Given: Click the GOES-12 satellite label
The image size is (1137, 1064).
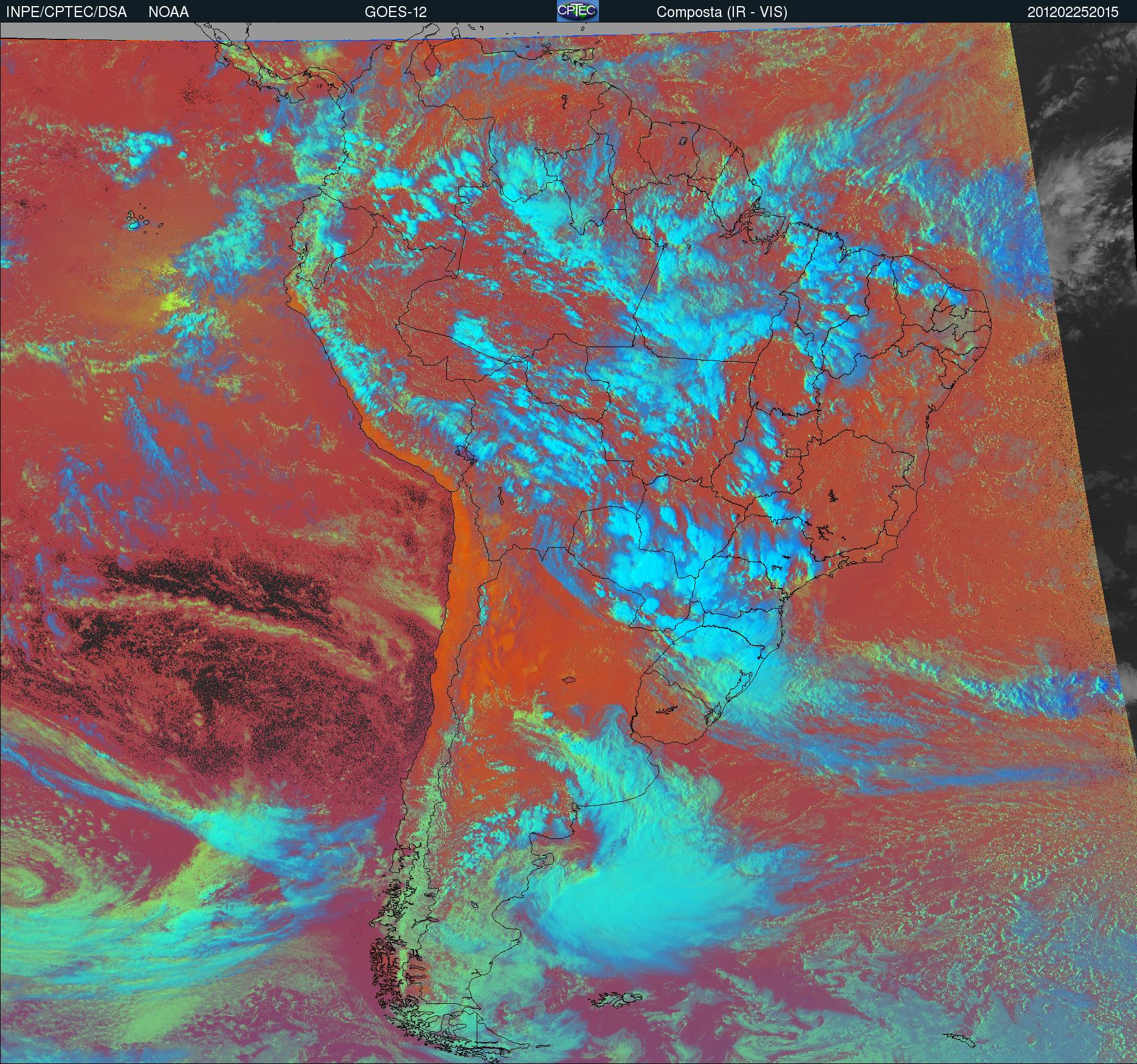Looking at the screenshot, I should point(395,12).
